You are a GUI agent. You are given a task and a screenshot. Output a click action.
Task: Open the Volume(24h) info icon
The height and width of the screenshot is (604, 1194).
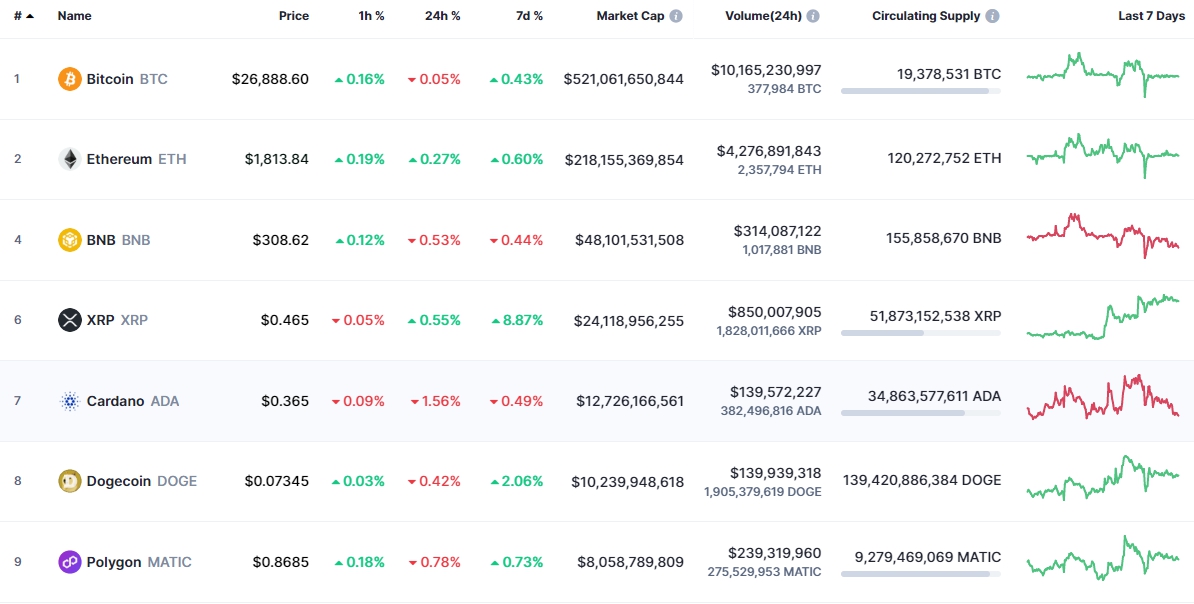pyautogui.click(x=813, y=16)
